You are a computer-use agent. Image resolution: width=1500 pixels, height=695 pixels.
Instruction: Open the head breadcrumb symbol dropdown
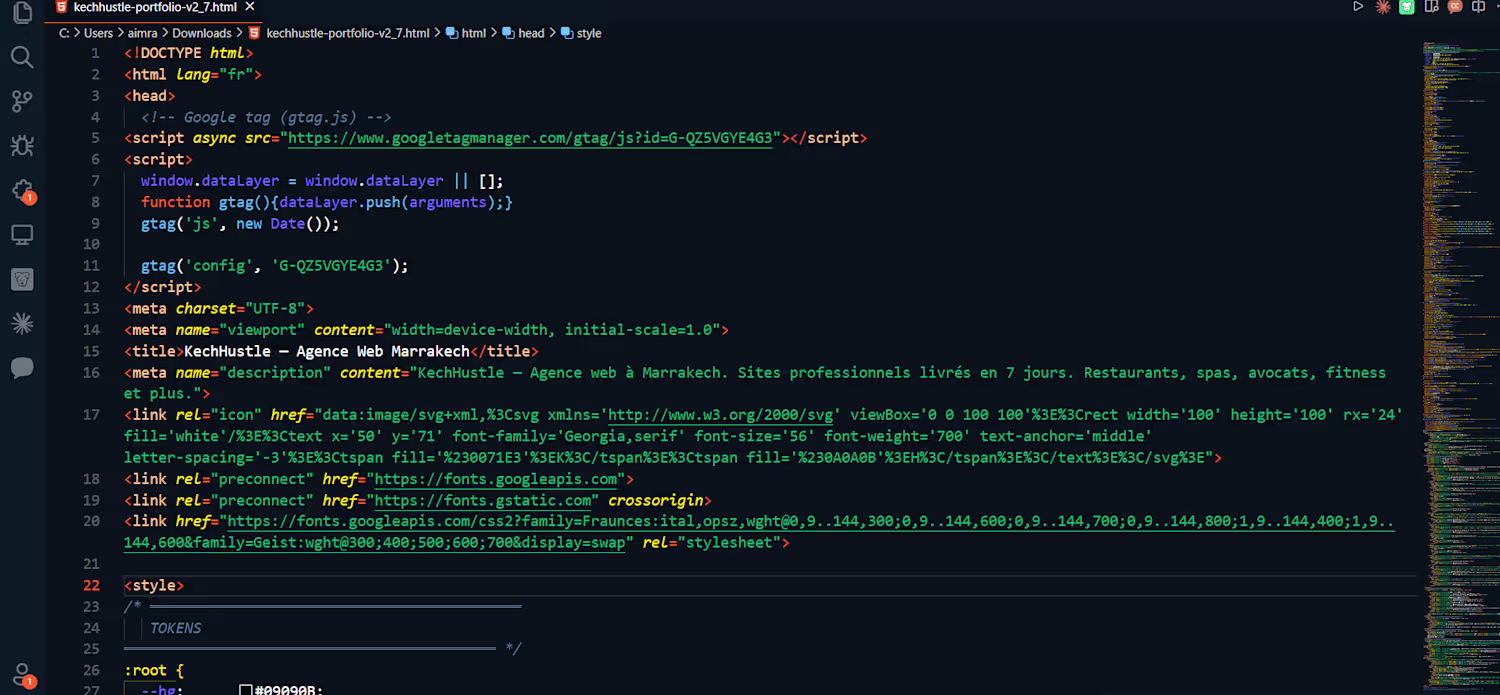tap(531, 33)
